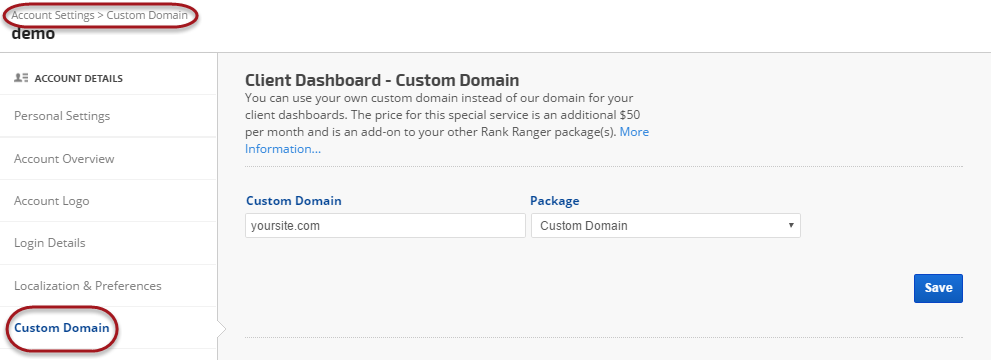This screenshot has height=360, width=991.
Task: Open the More Information link
Action: pos(447,141)
